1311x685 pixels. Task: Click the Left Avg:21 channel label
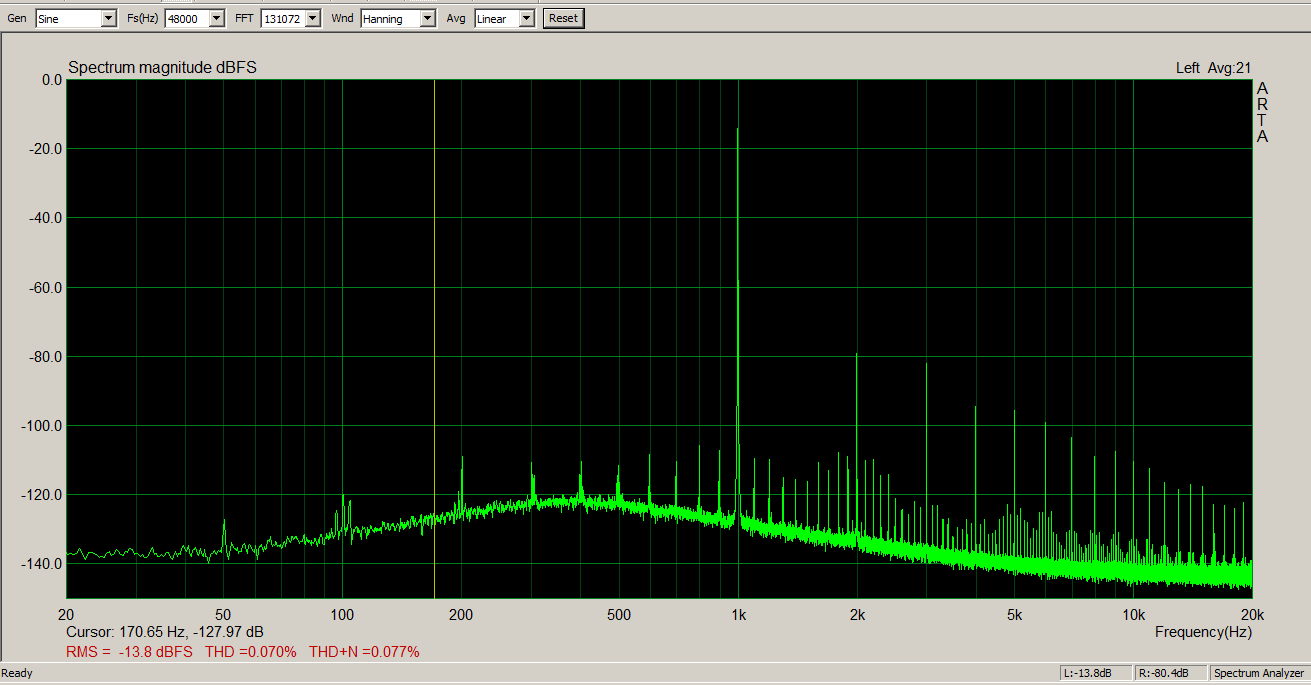coord(1213,68)
